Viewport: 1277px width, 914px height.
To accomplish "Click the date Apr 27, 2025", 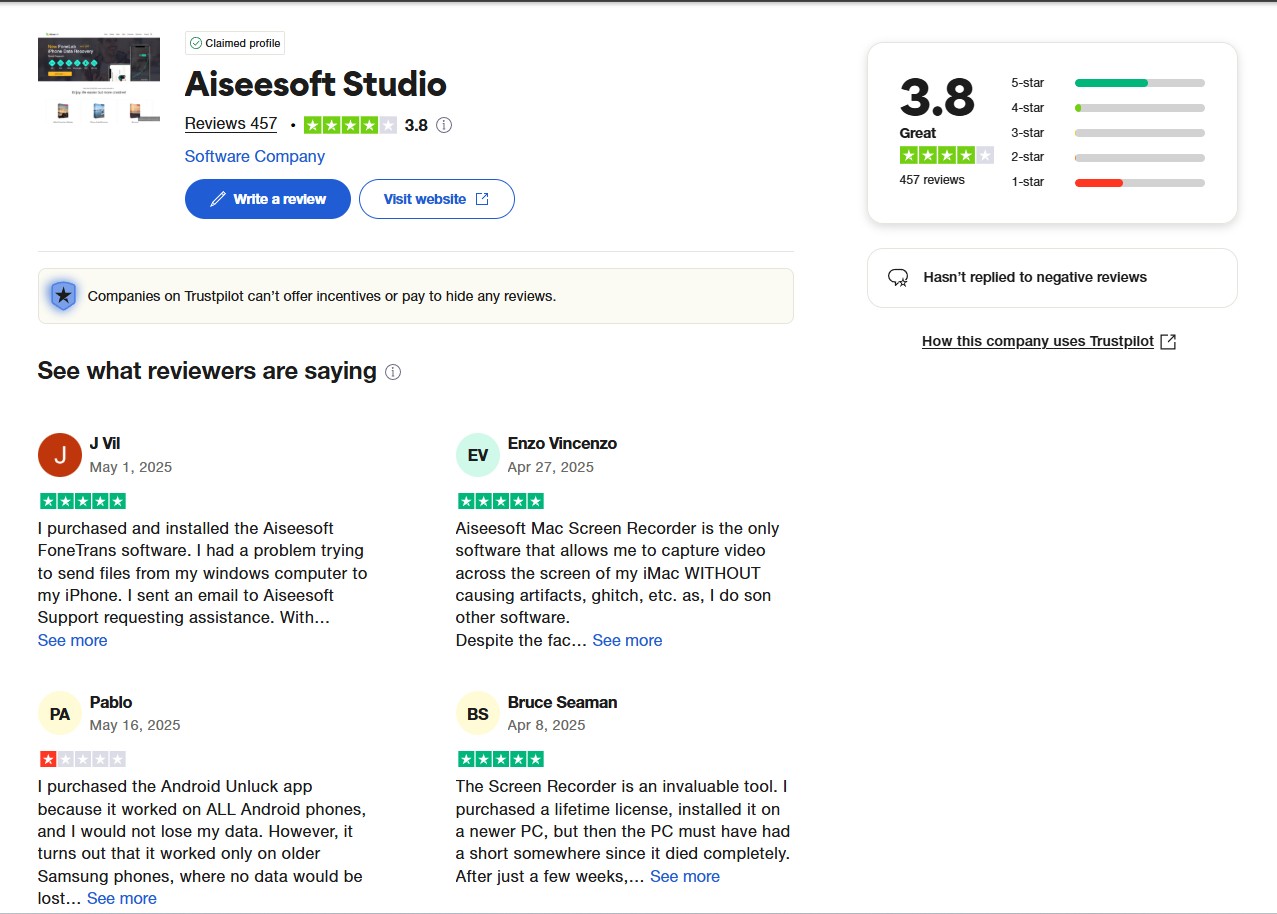I will point(551,467).
